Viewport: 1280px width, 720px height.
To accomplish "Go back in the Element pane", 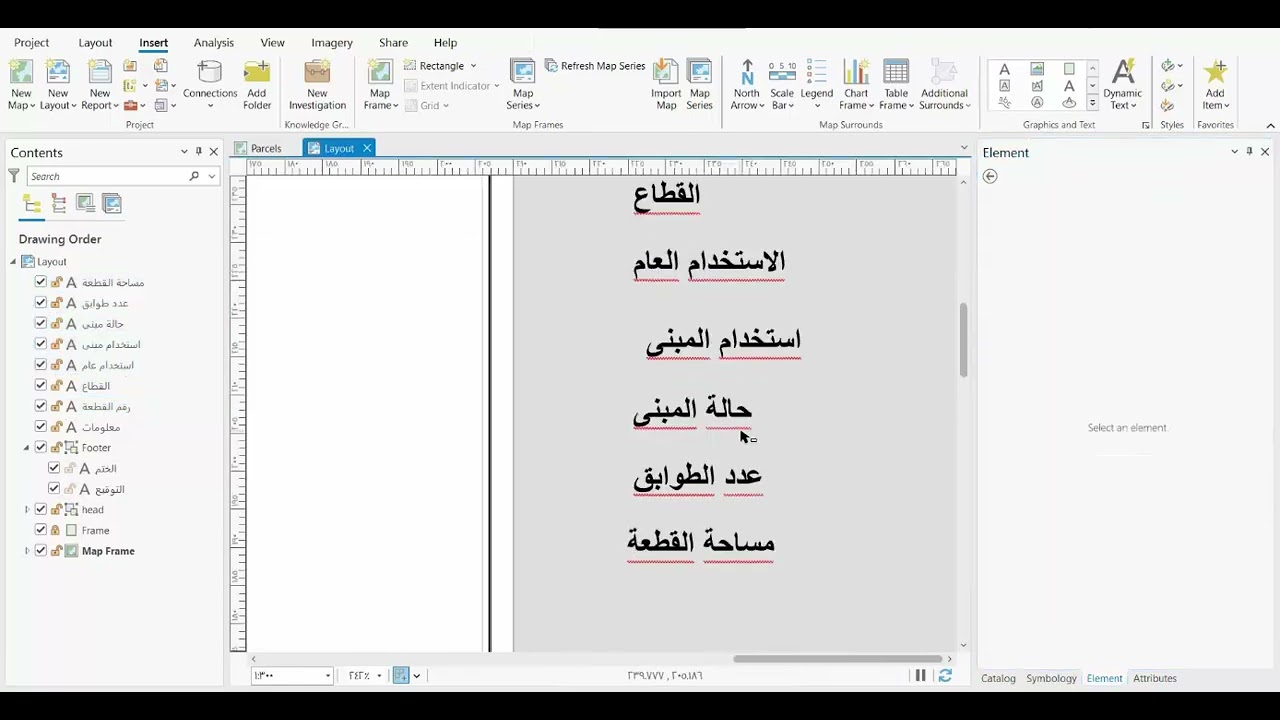I will (x=990, y=176).
